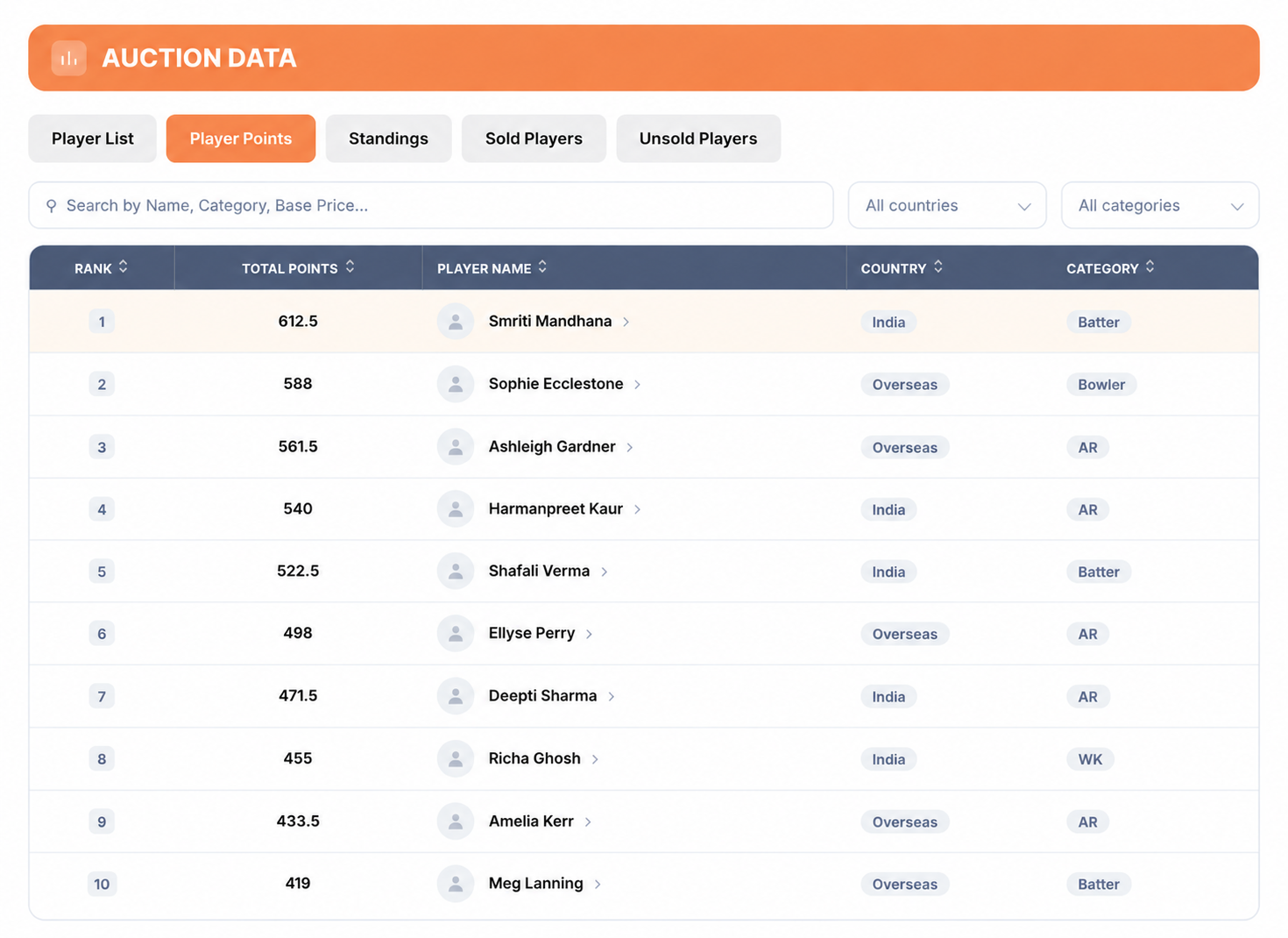Expand Harmanpreet Kaur row chevron
This screenshot has height=938, width=1288.
(638, 509)
